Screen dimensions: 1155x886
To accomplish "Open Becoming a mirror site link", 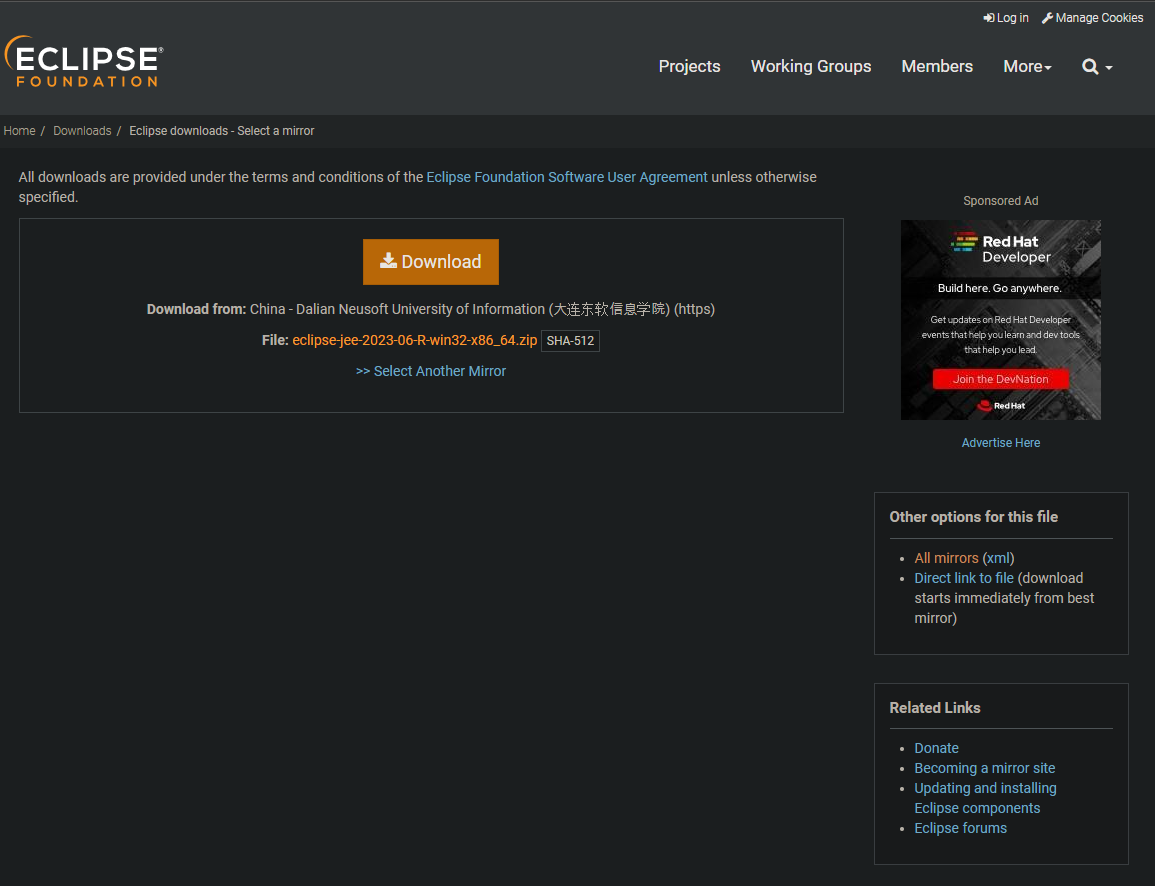I will (984, 768).
